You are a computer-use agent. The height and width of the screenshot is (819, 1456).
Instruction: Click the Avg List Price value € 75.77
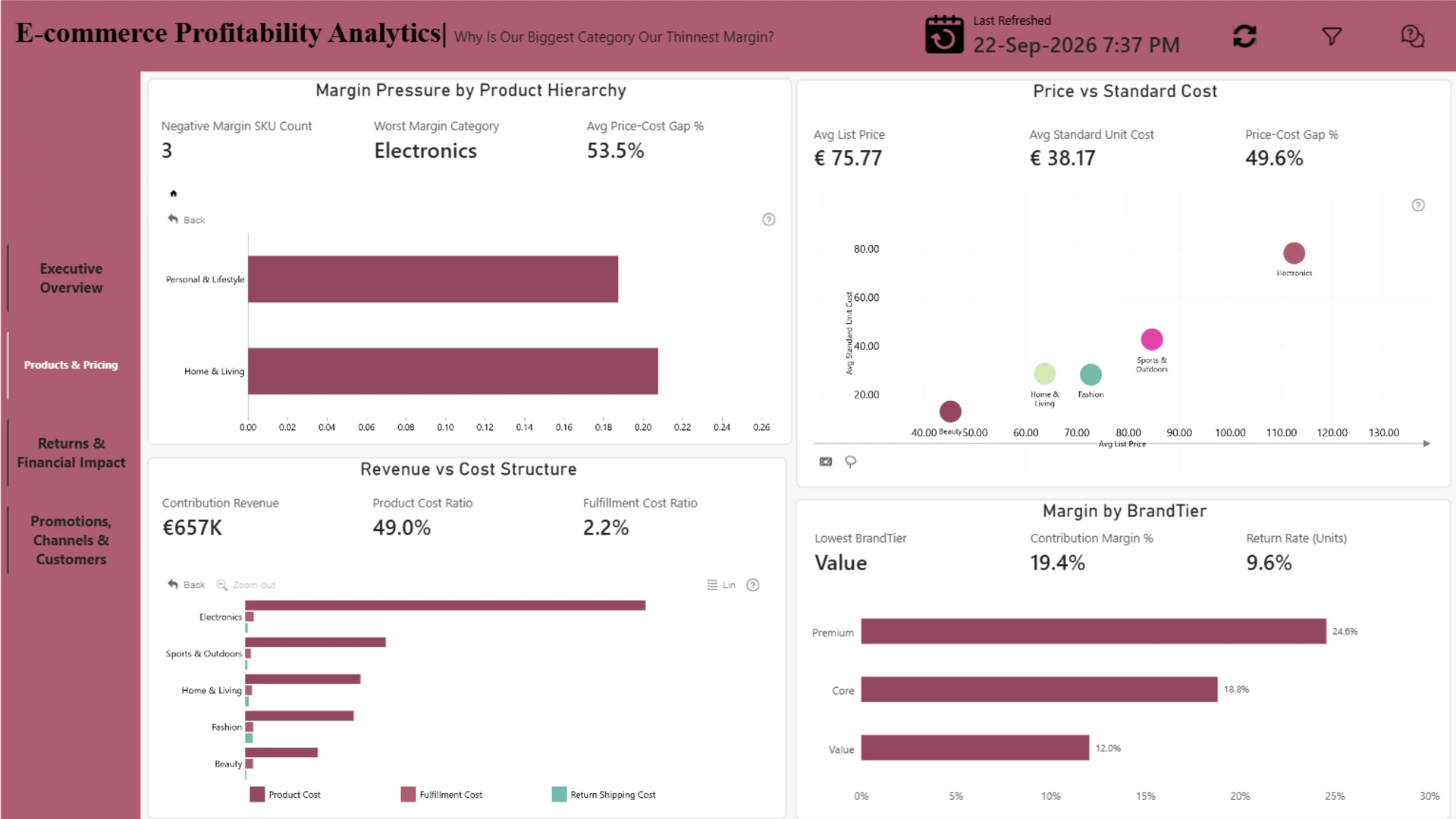[x=848, y=158]
